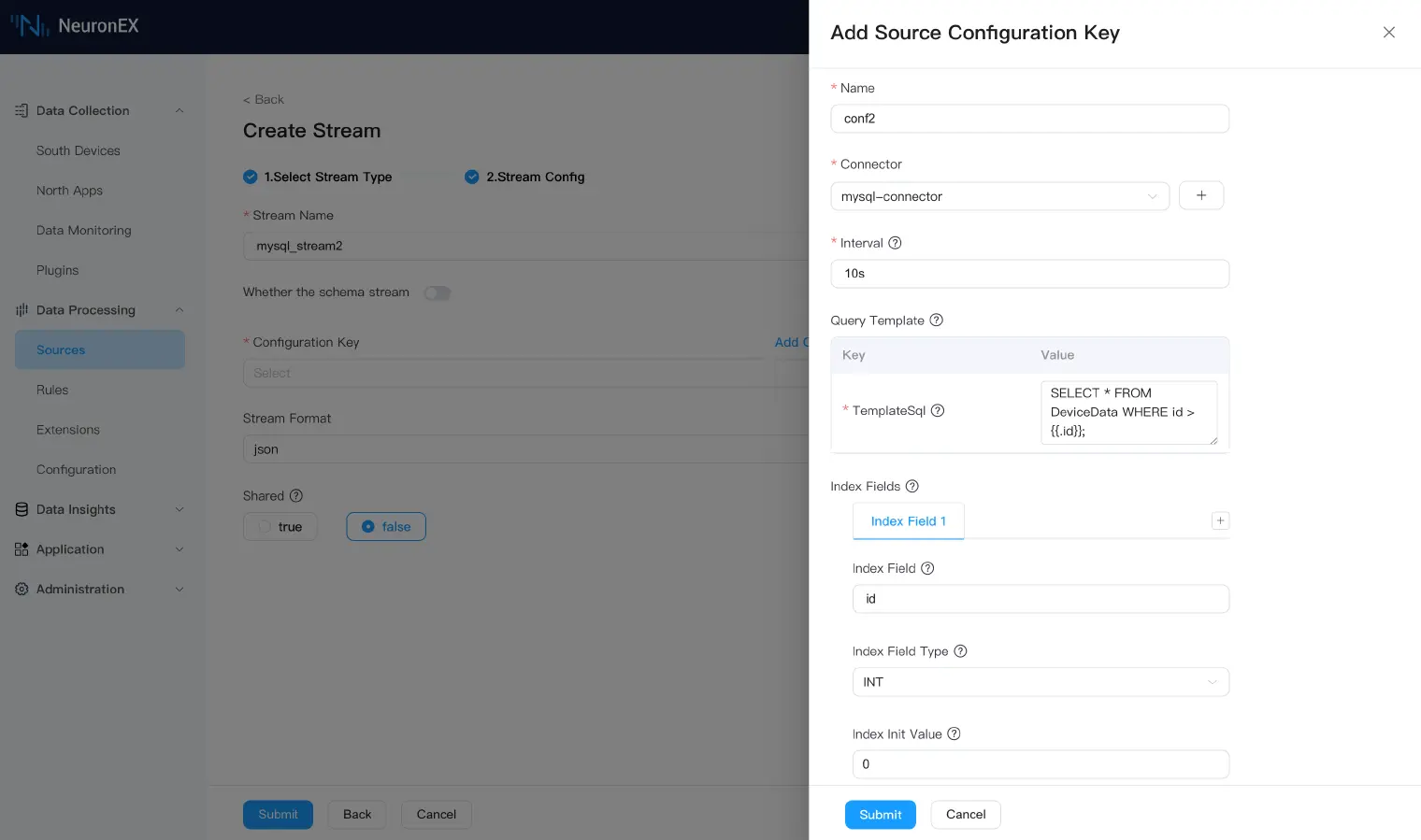1421x840 pixels.
Task: Switch to the Index Field 1 tab
Action: click(908, 521)
